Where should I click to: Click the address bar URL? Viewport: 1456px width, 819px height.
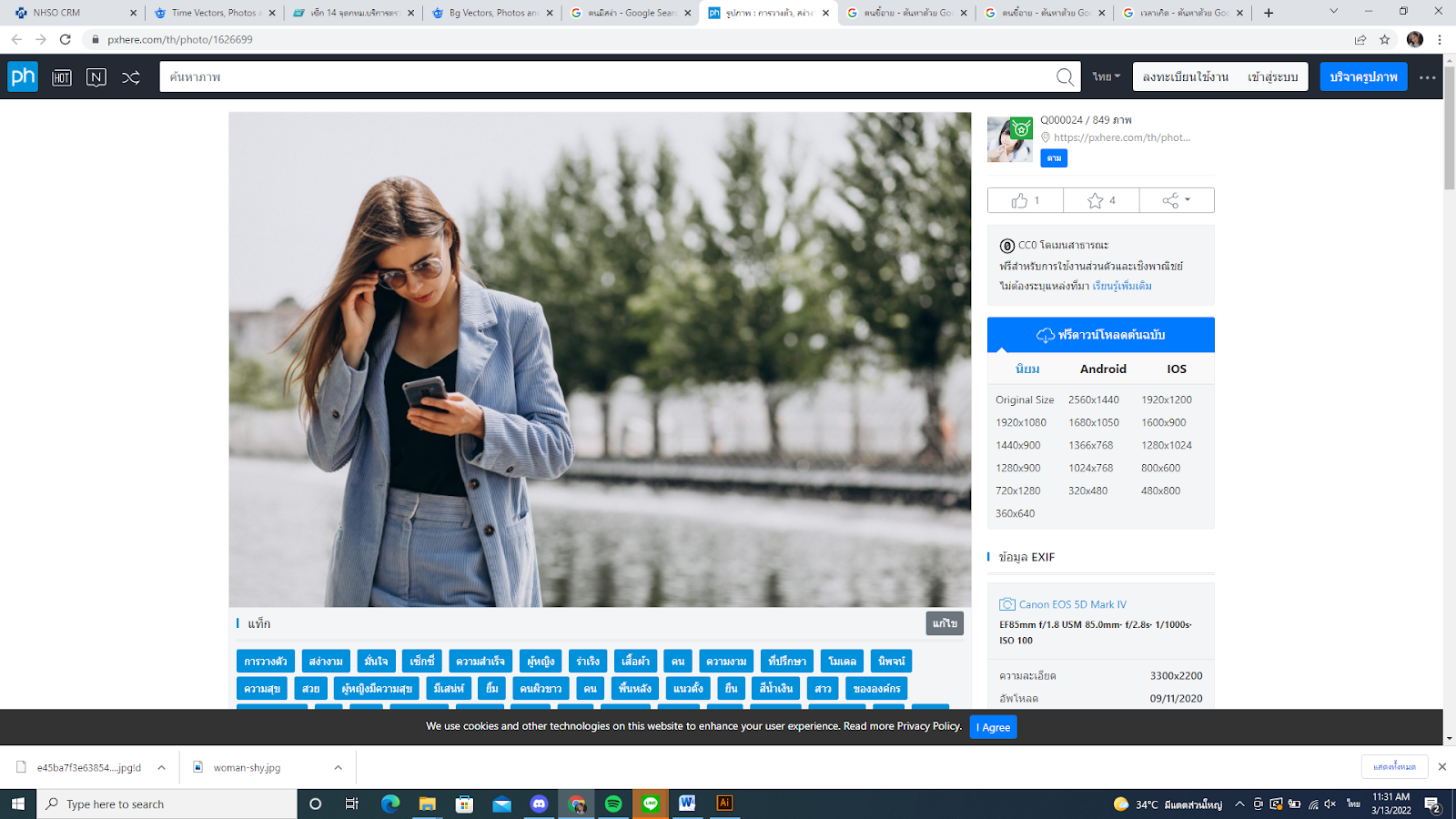tap(180, 39)
